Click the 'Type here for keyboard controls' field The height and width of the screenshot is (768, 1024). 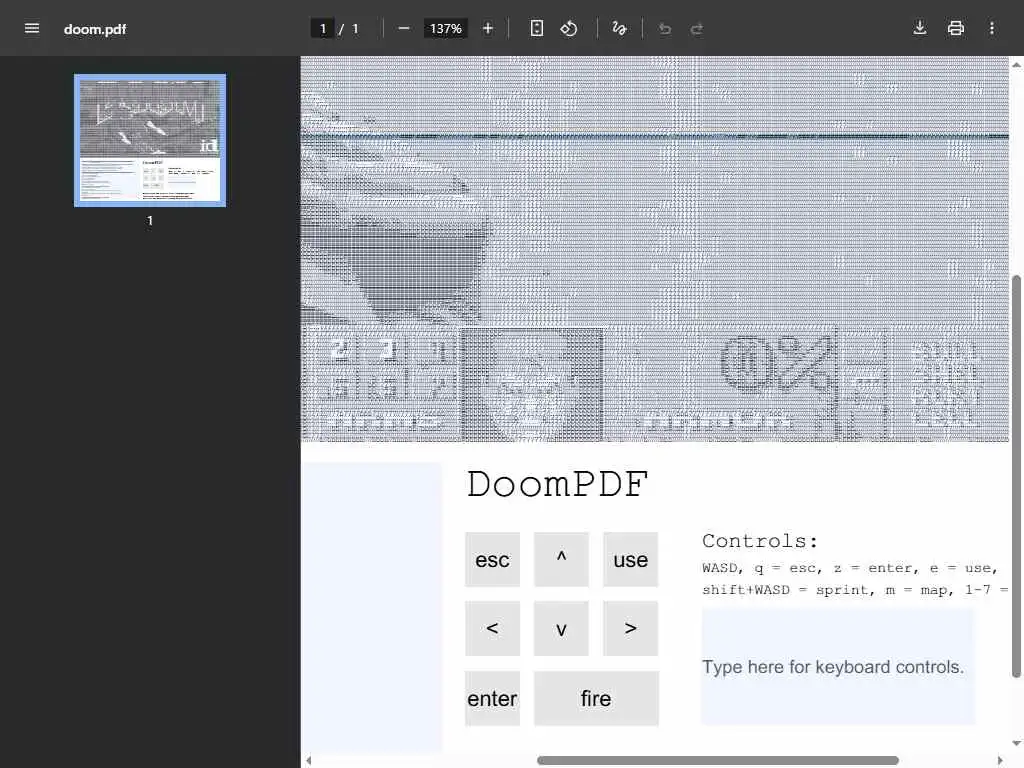(x=839, y=667)
